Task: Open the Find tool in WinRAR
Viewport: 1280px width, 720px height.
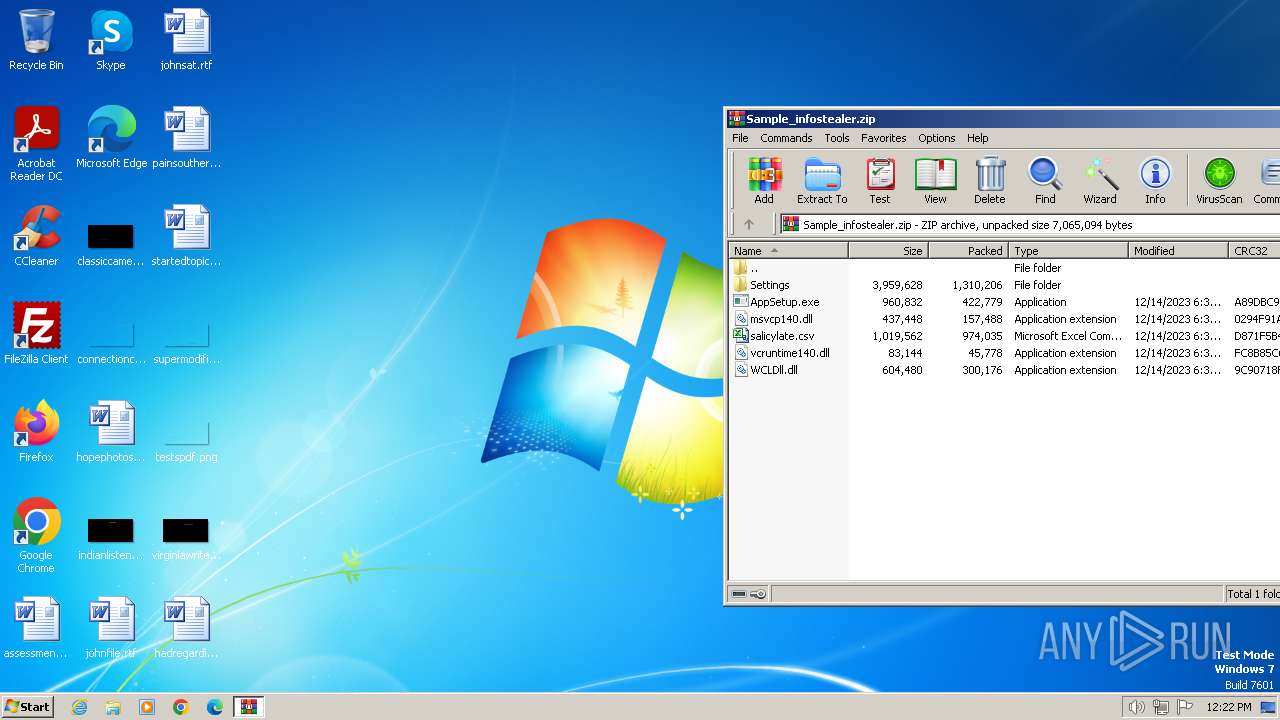Action: pos(1045,181)
